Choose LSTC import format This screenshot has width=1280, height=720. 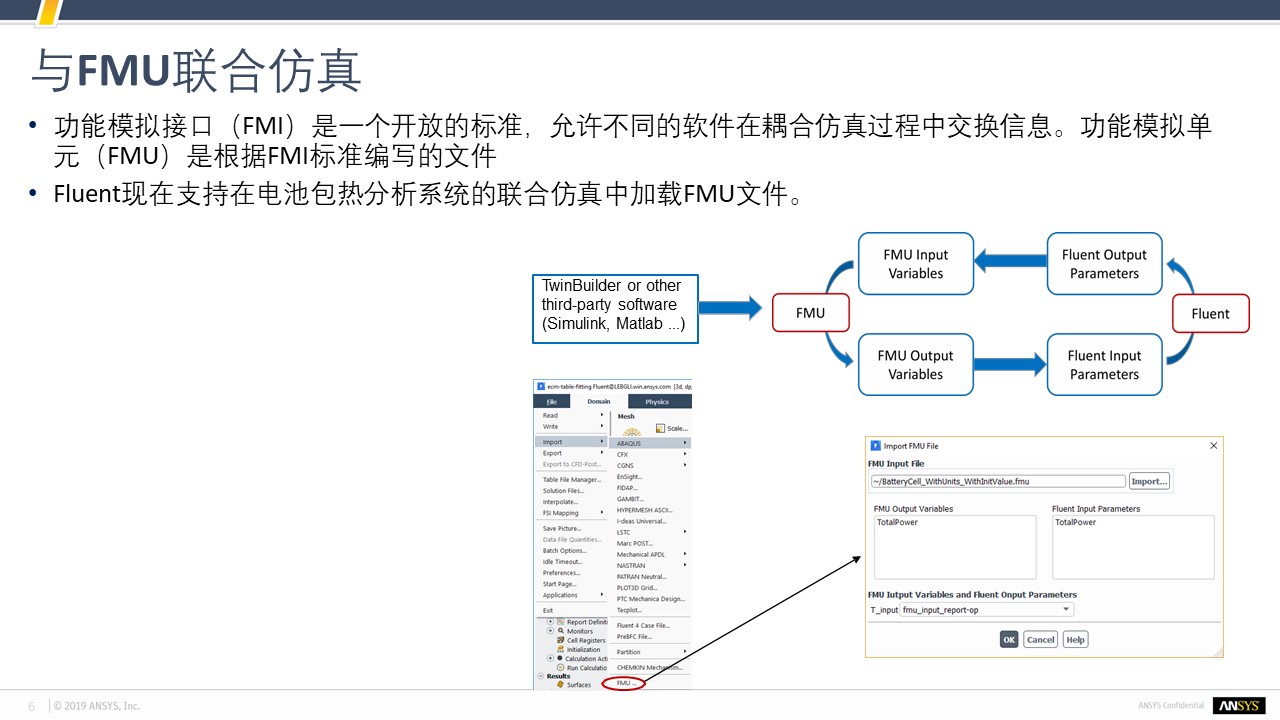click(651, 532)
